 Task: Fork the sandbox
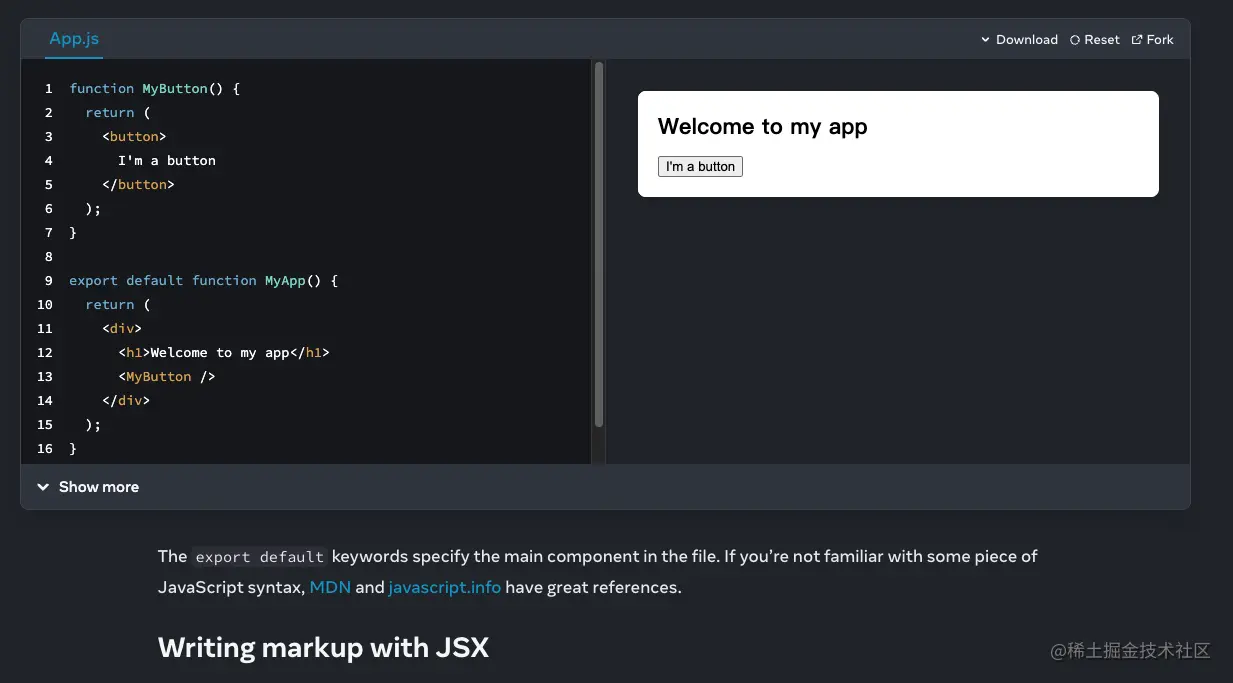1152,40
